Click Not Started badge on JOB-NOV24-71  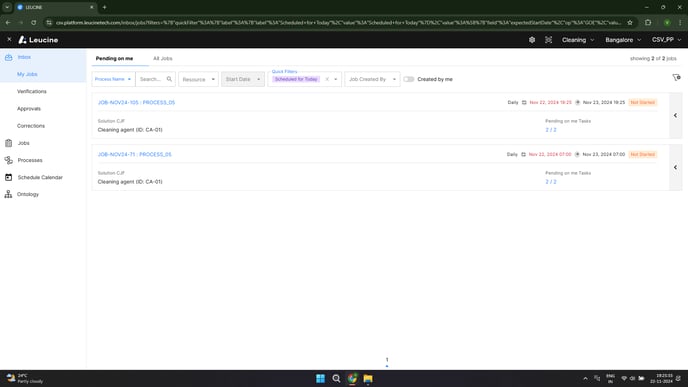pyautogui.click(x=642, y=154)
